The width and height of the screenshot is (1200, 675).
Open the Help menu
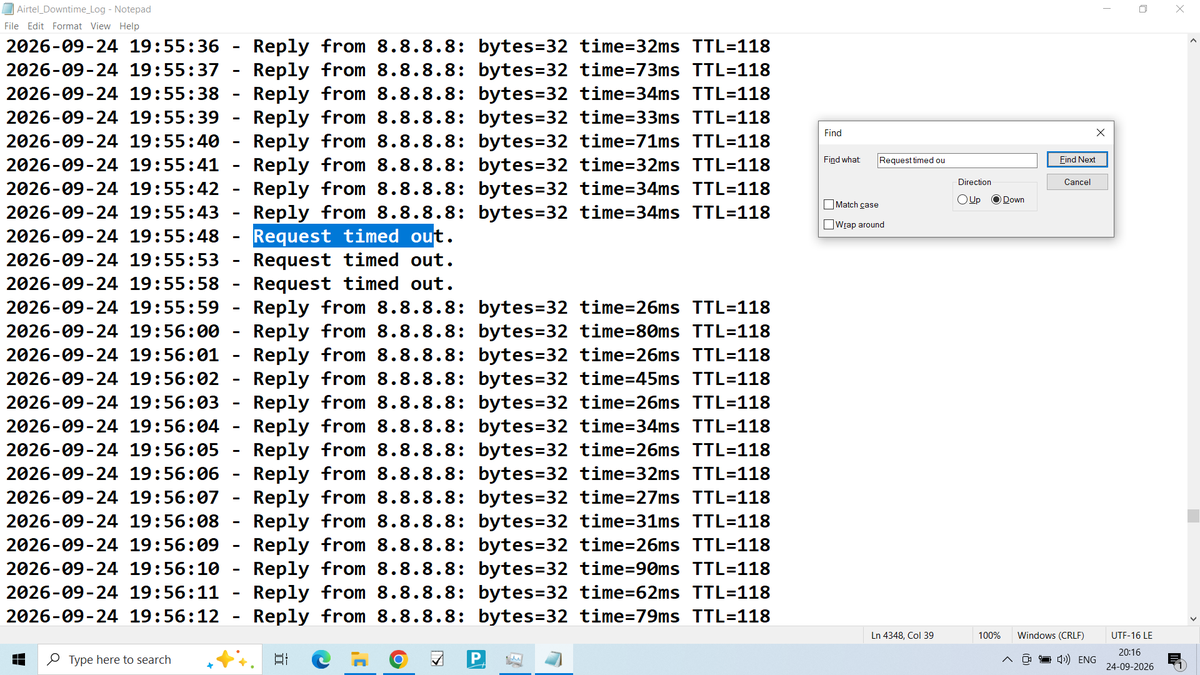point(129,26)
